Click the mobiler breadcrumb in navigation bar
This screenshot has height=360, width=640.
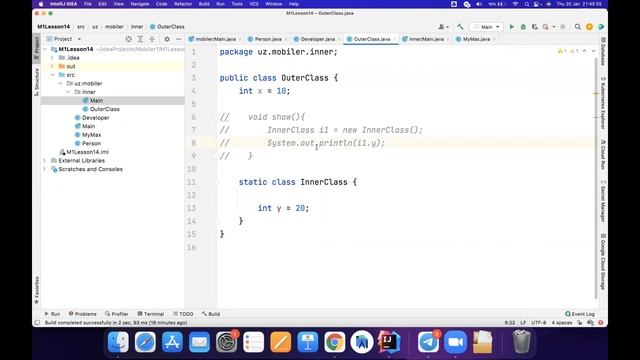point(114,27)
